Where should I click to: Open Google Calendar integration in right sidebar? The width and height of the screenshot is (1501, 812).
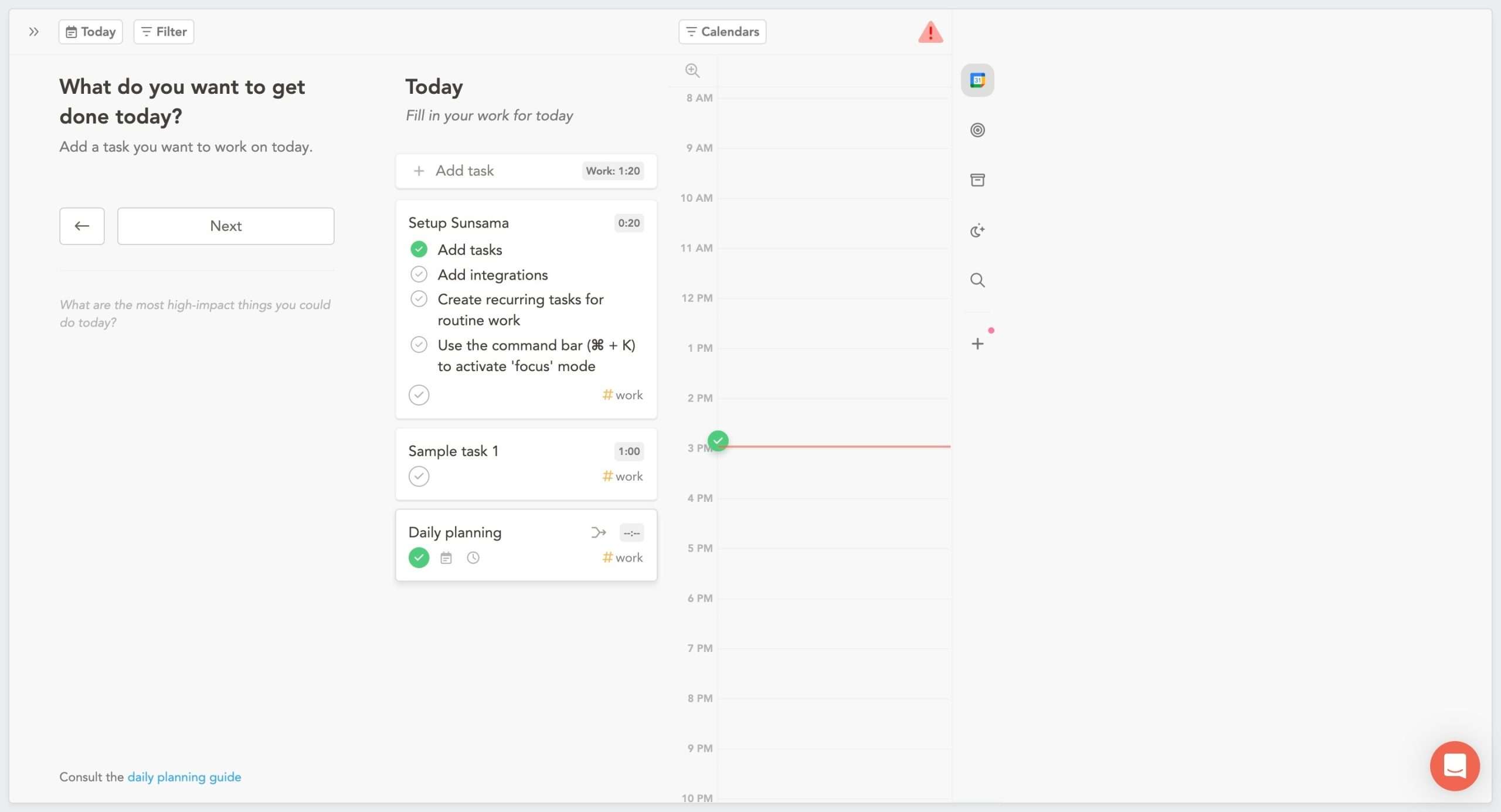[977, 80]
